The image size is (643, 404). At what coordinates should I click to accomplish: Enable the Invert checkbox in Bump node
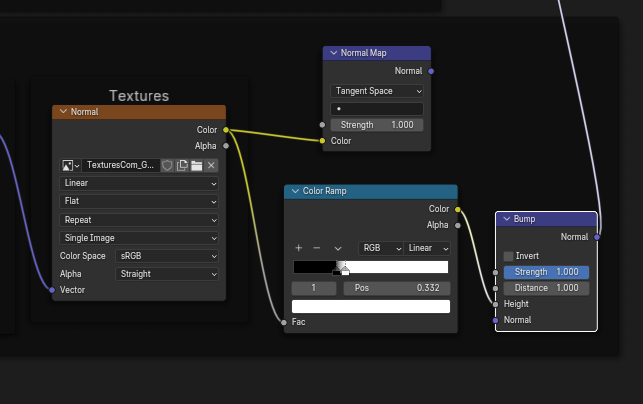(x=509, y=256)
